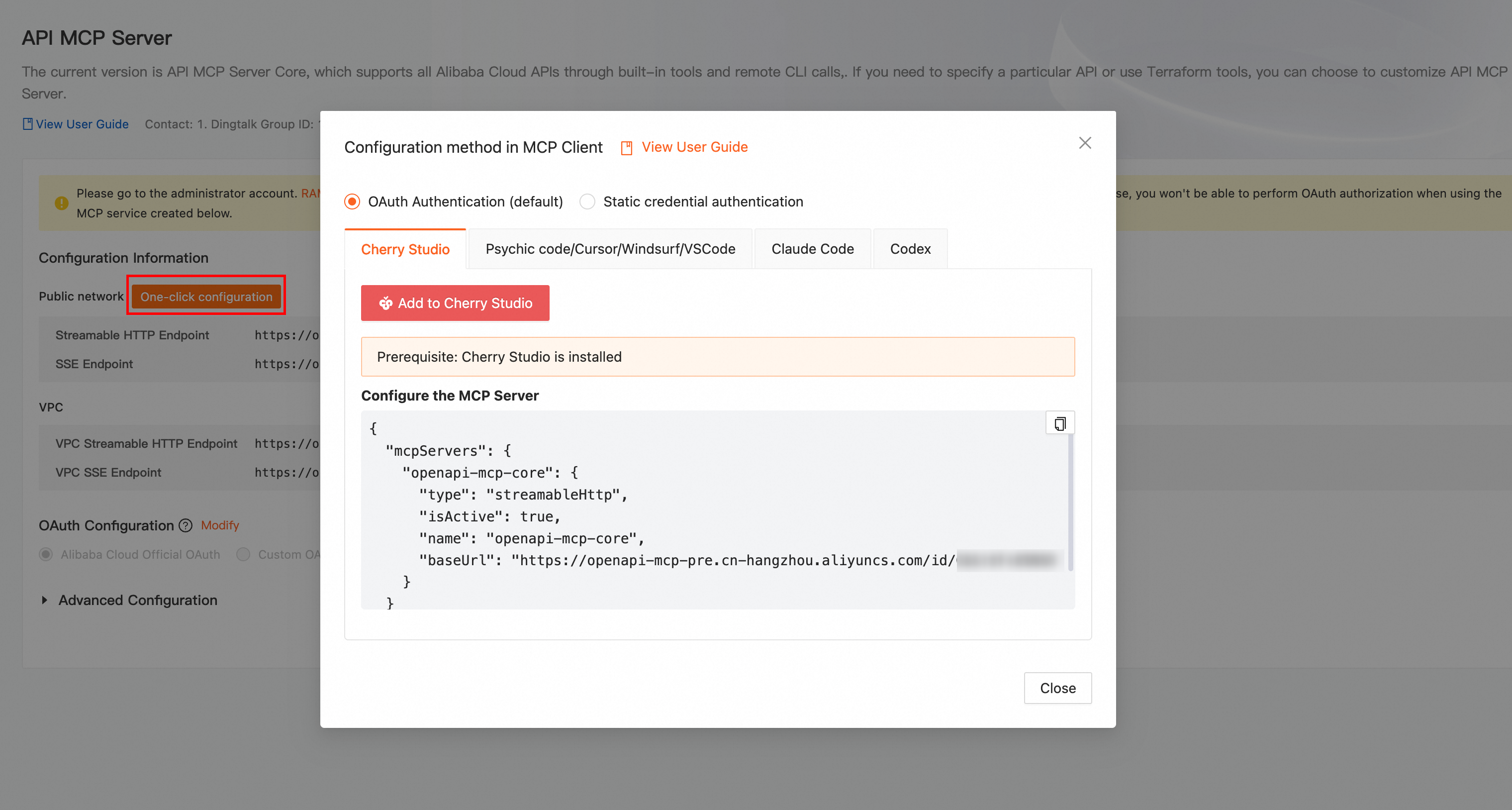Image resolution: width=1512 pixels, height=810 pixels.
Task: Click the "type": "streamableHttp" line
Action: click(524, 494)
